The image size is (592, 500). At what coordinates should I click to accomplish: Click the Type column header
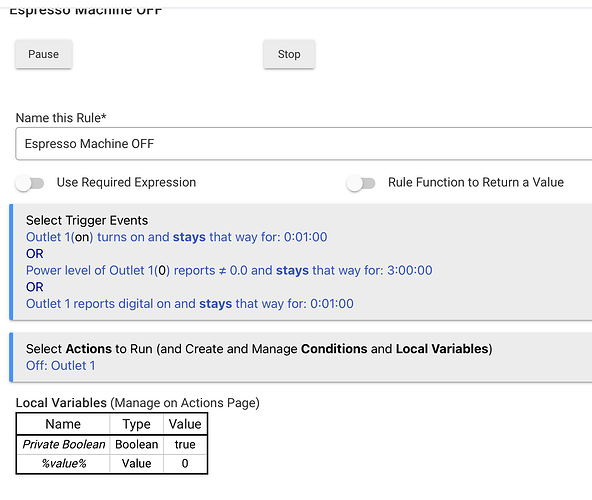pyautogui.click(x=136, y=424)
